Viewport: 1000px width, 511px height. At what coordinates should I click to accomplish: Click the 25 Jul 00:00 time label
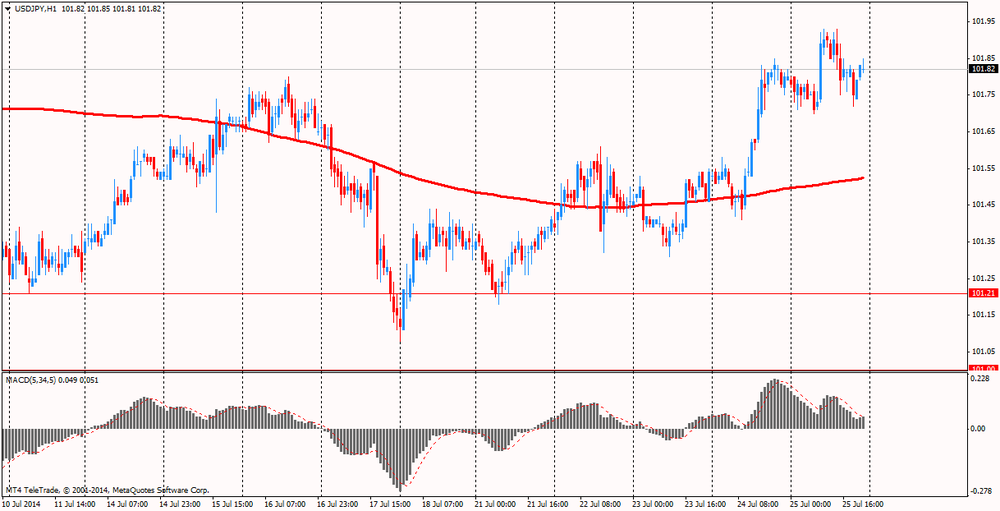point(813,504)
